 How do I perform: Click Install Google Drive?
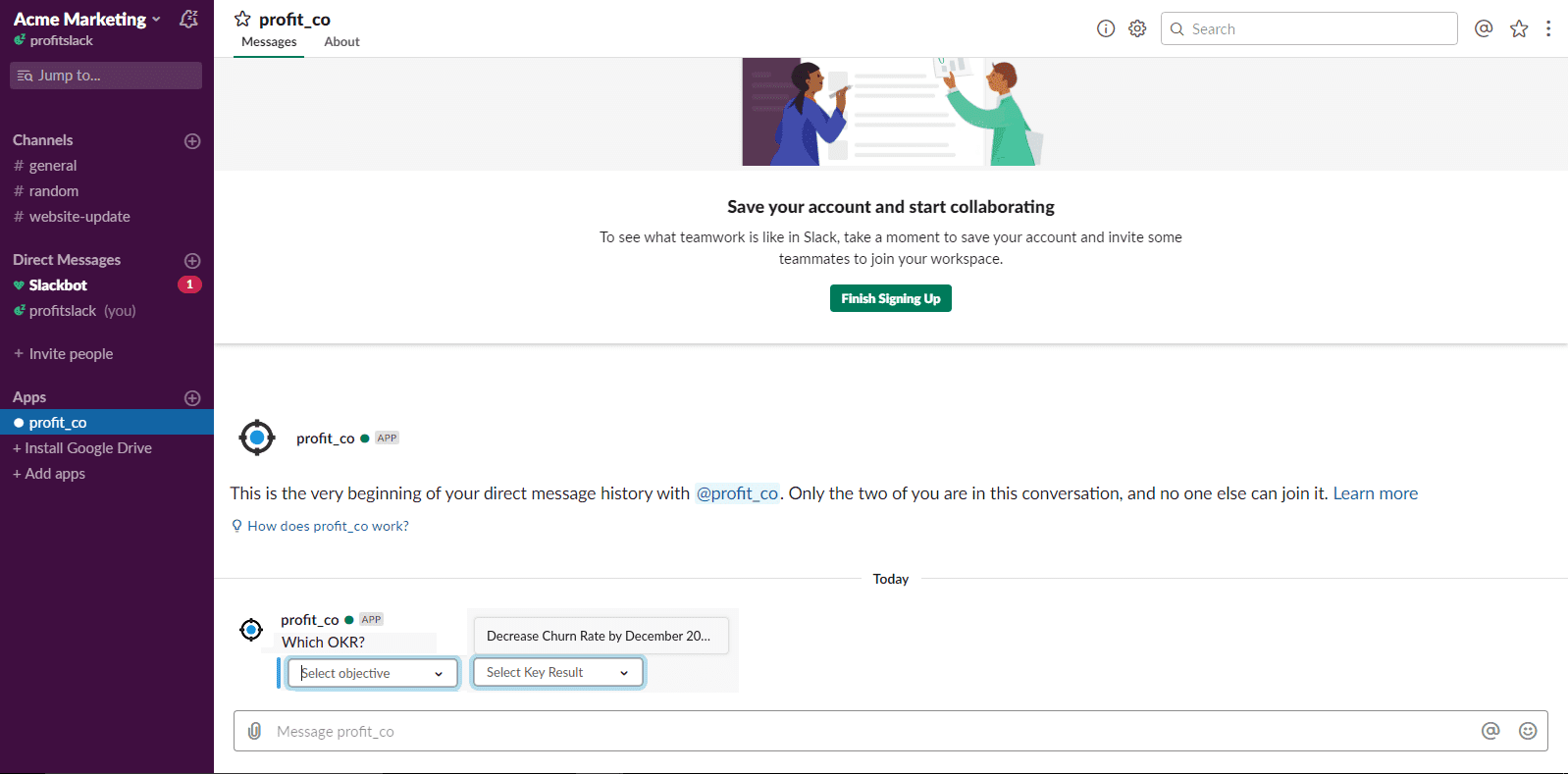point(82,448)
